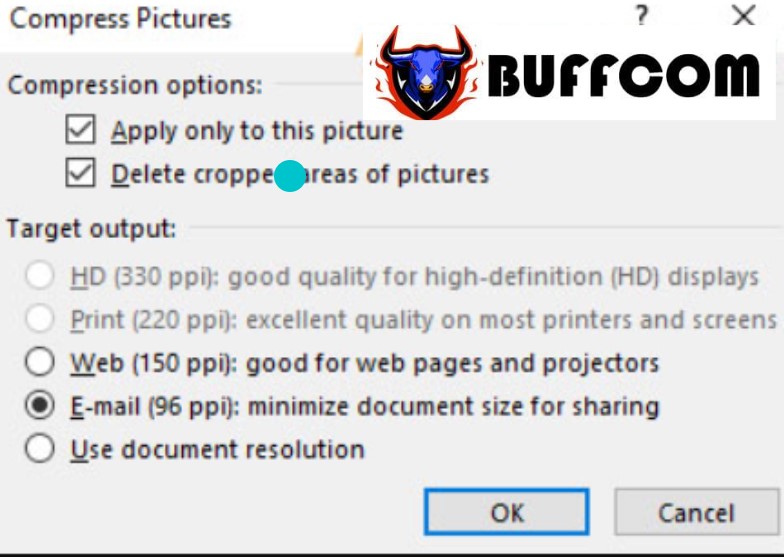This screenshot has height=557, width=784.
Task: Click the BUFFCOM wordmark text
Action: pos(624,74)
